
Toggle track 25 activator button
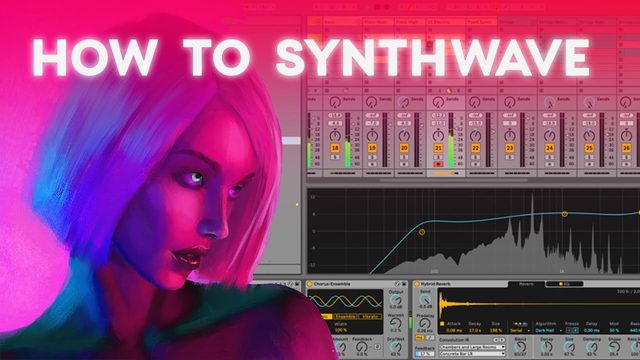coord(589,148)
